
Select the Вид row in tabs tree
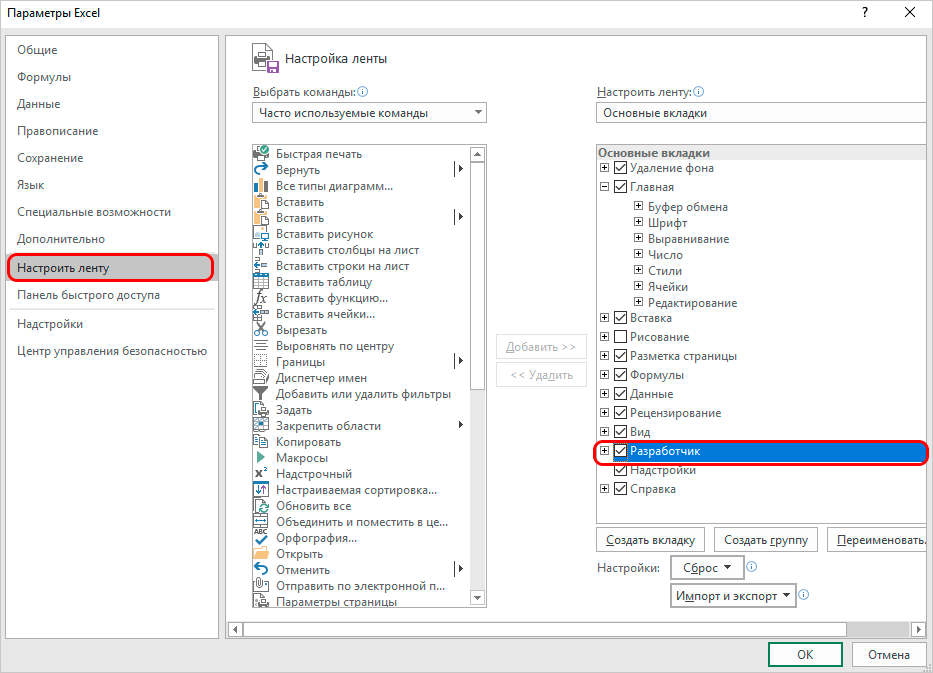[640, 431]
